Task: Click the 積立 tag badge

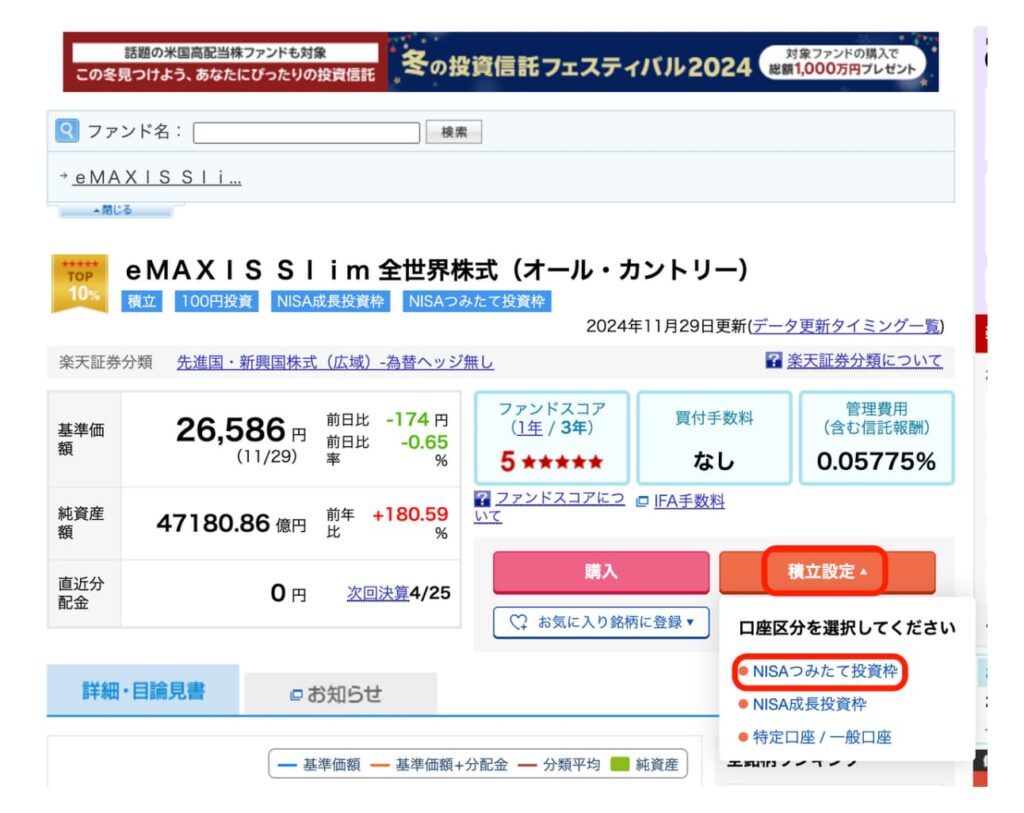Action: point(142,301)
